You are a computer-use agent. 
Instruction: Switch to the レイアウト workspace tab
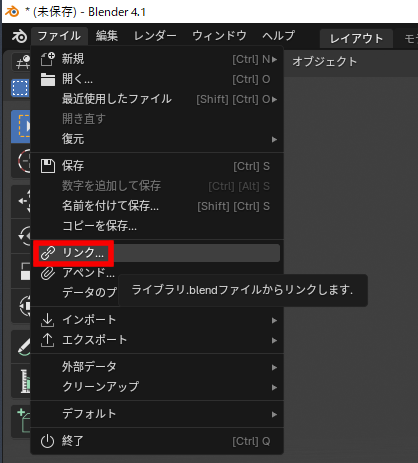coord(356,39)
